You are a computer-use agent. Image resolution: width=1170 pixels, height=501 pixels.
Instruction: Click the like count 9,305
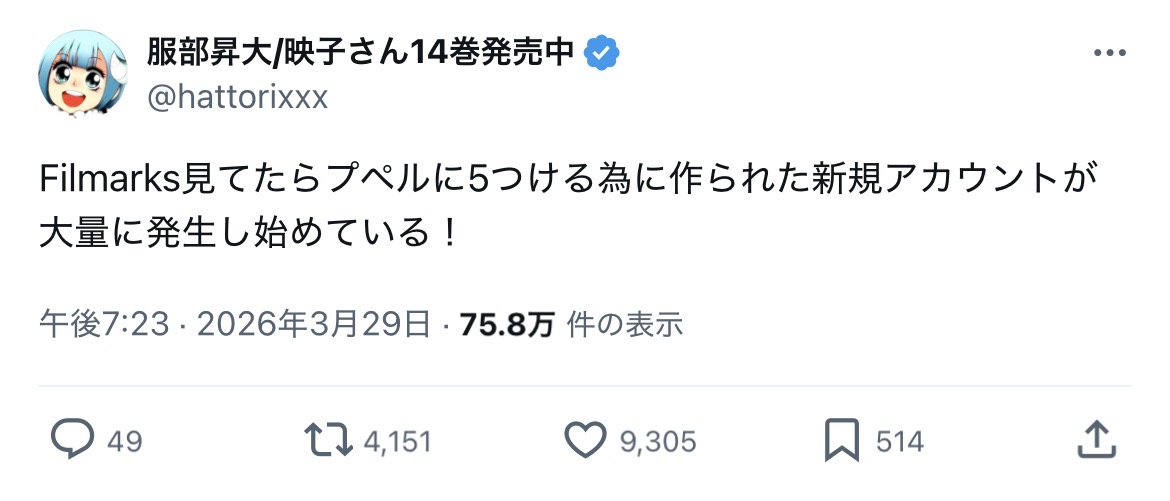pos(658,441)
